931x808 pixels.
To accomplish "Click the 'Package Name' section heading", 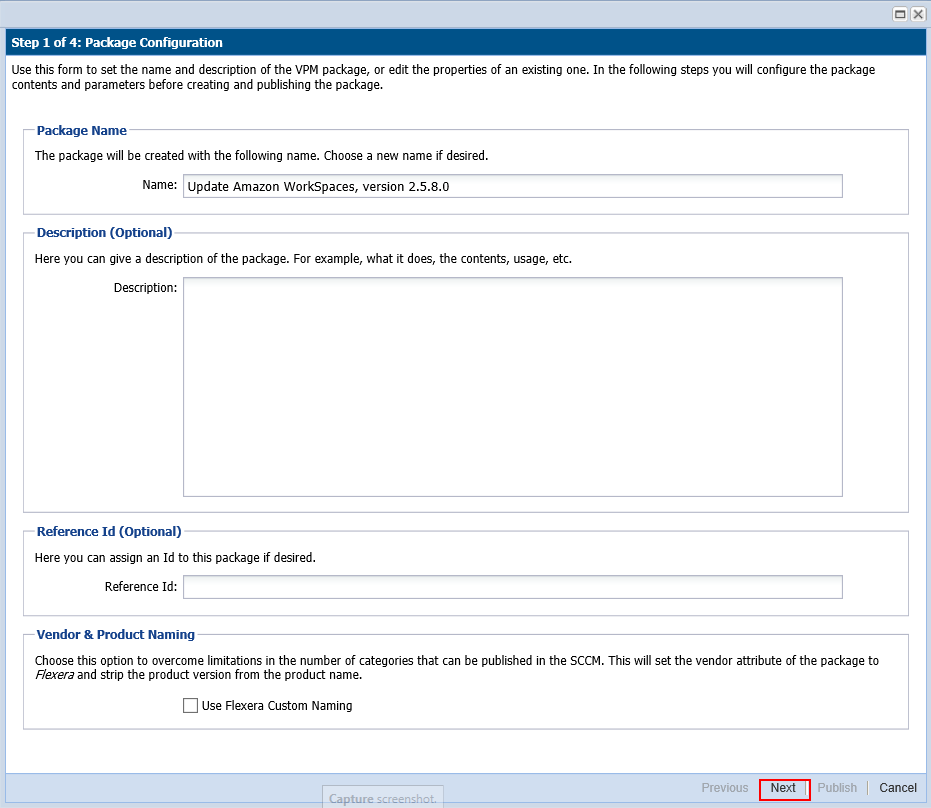I will (82, 130).
